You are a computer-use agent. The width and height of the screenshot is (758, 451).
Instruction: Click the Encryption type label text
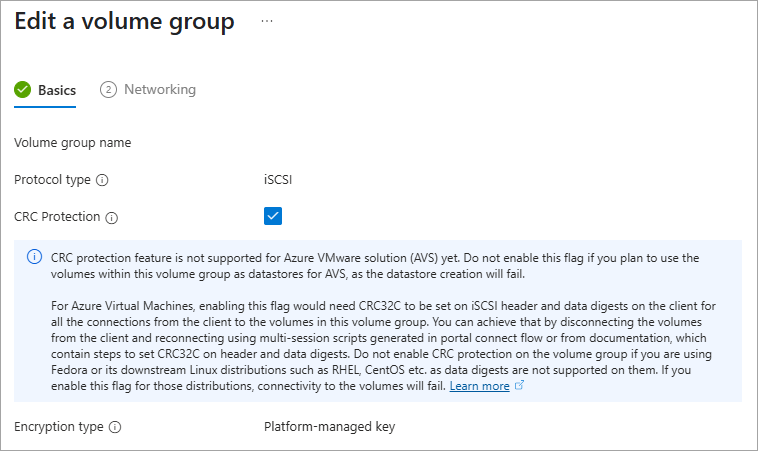[59, 427]
